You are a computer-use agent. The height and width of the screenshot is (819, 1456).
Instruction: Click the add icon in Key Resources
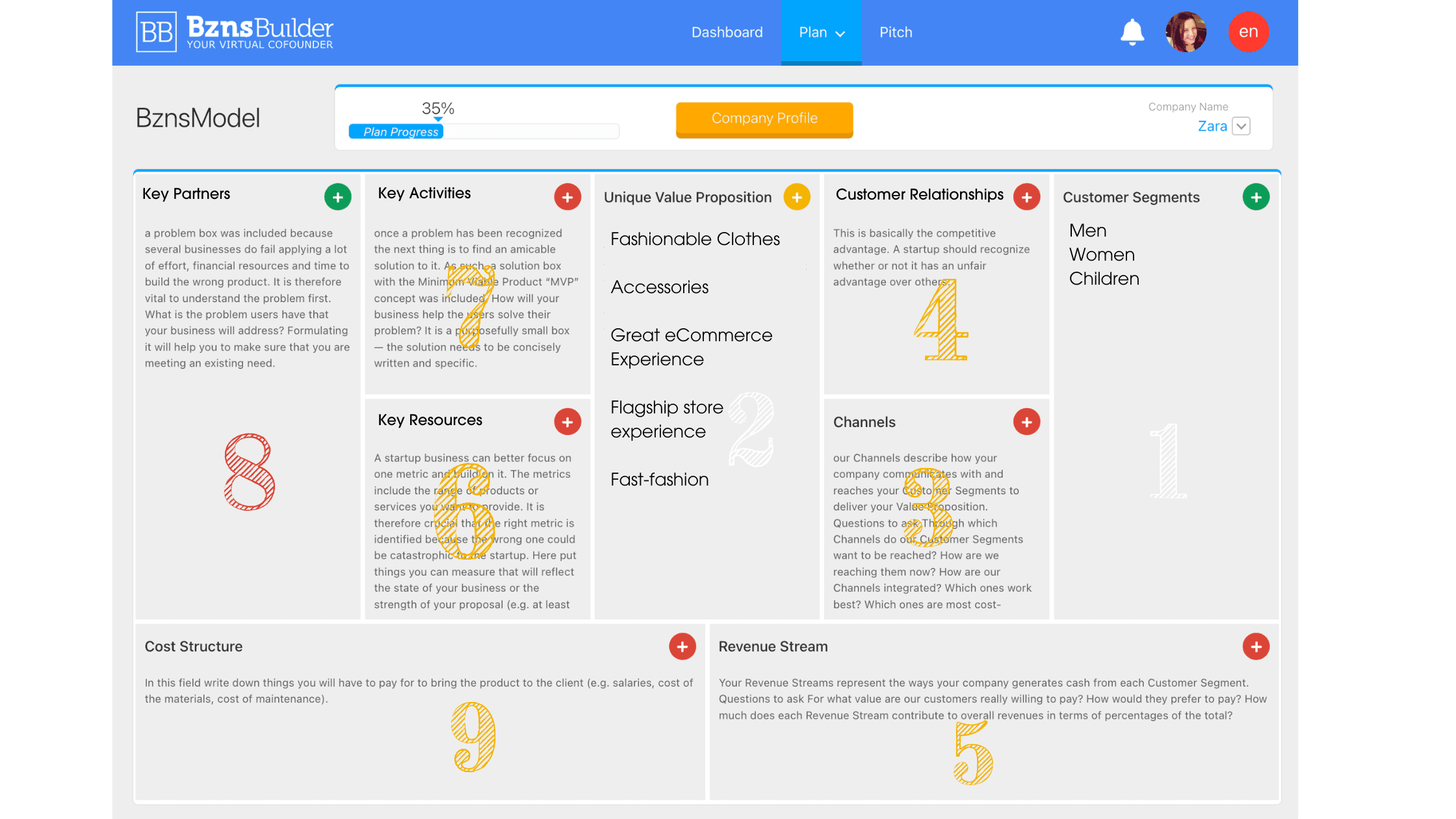pyautogui.click(x=567, y=422)
